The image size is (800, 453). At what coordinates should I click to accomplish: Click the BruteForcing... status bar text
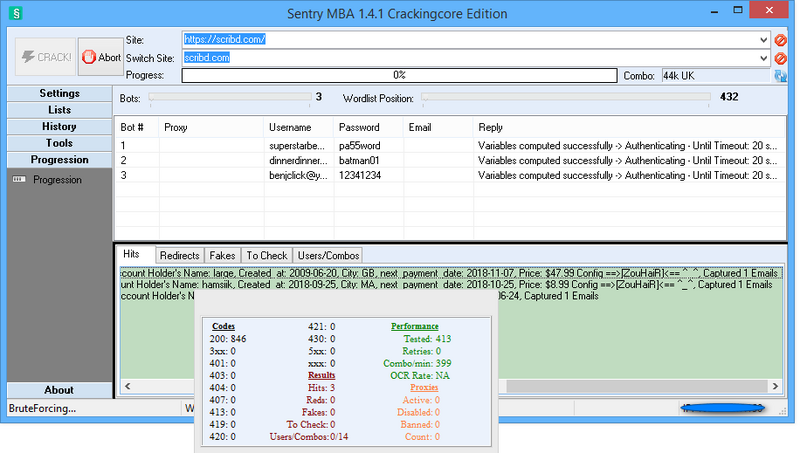42,409
